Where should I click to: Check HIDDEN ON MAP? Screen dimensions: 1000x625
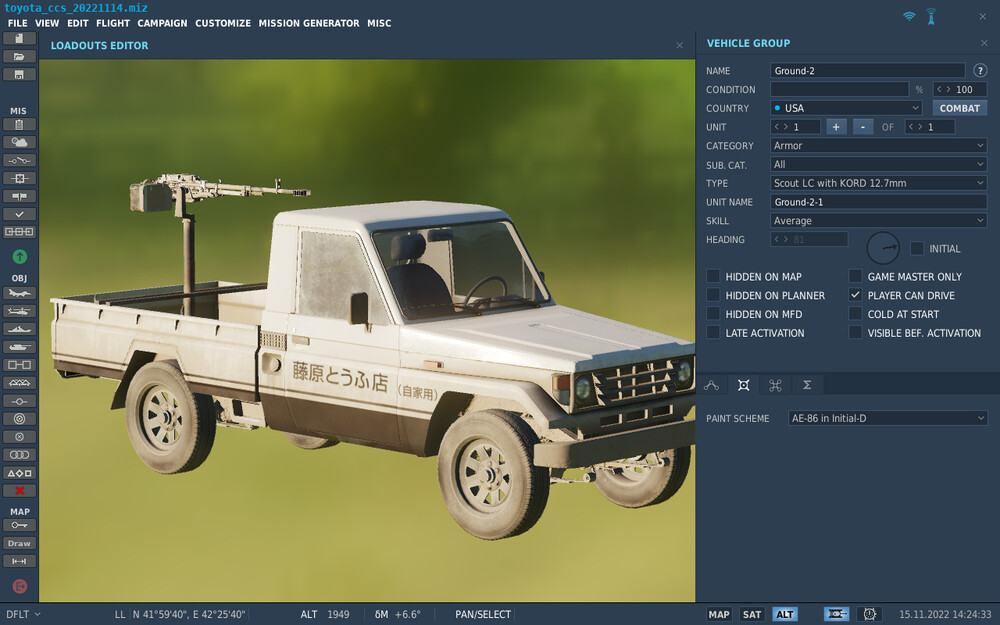tap(713, 276)
